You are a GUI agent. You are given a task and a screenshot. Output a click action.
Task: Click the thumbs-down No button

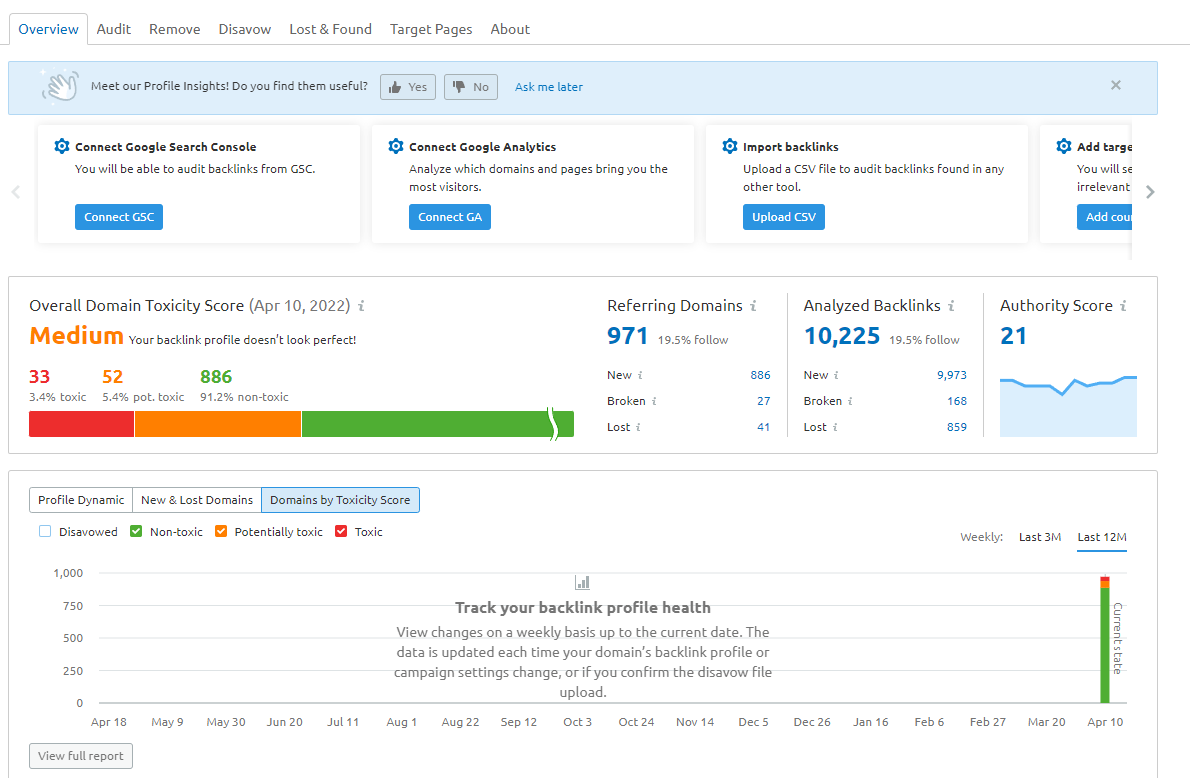click(x=471, y=87)
